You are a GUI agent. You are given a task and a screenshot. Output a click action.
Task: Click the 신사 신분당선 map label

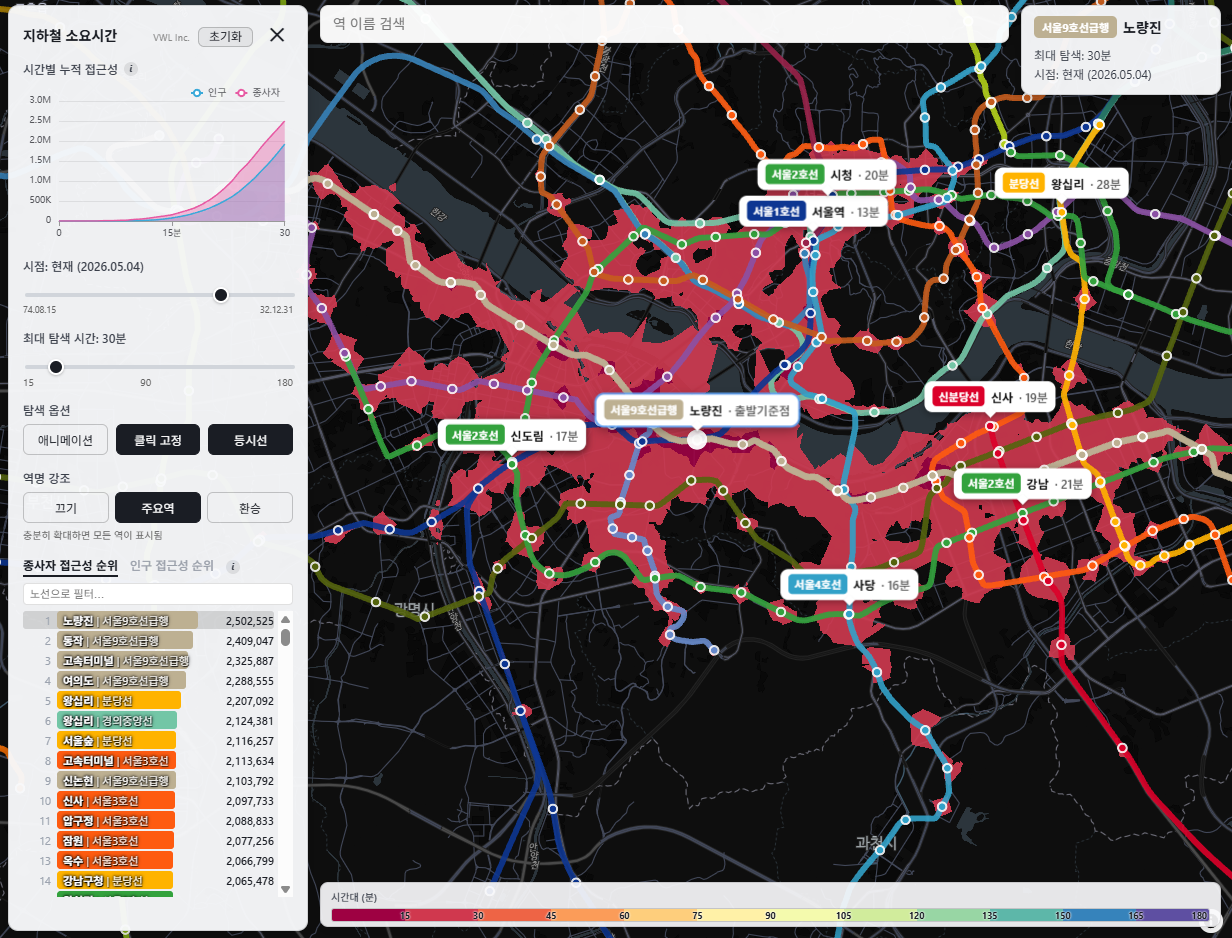coord(990,397)
